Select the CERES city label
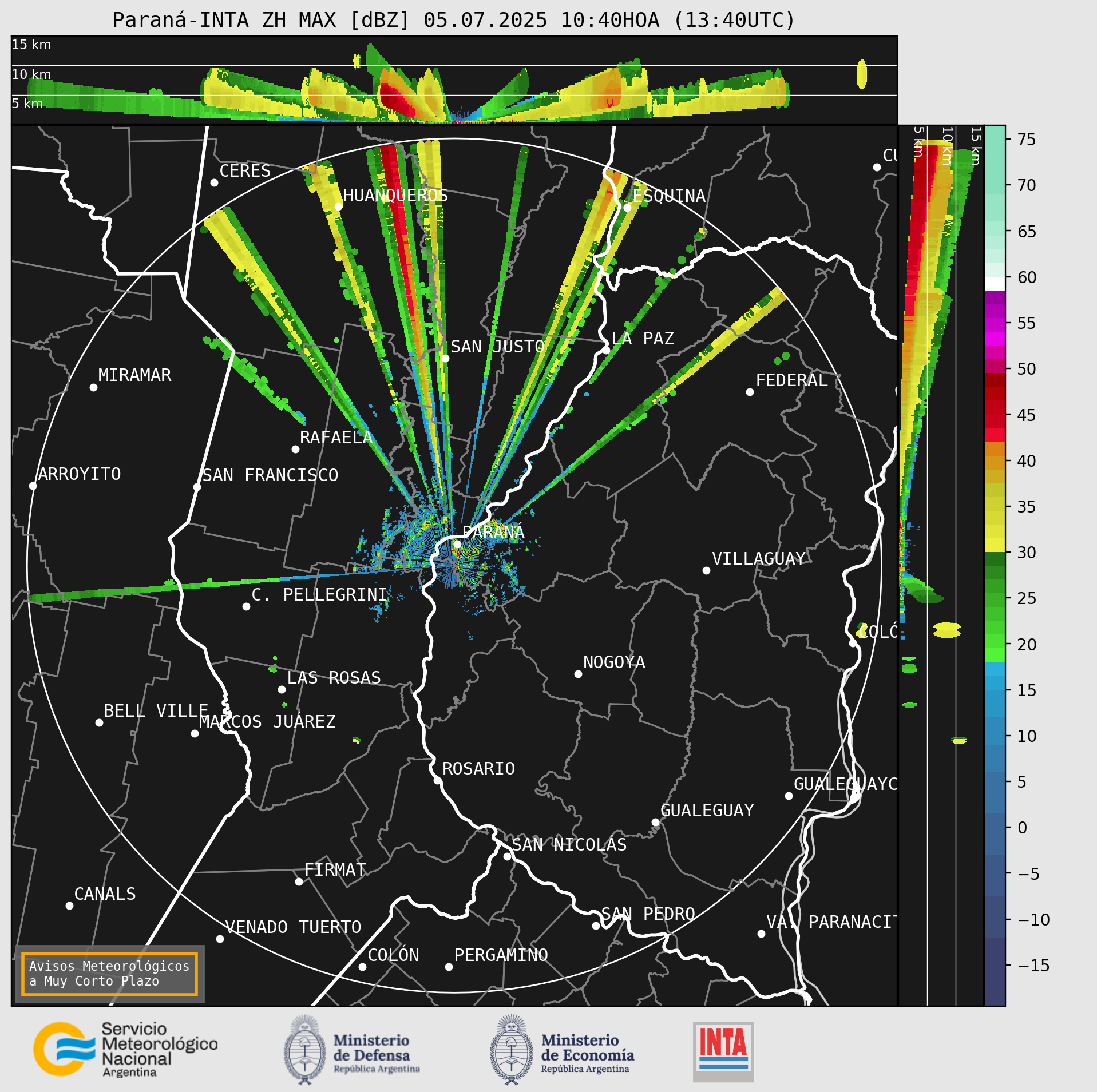The image size is (1097, 1092). [x=245, y=170]
